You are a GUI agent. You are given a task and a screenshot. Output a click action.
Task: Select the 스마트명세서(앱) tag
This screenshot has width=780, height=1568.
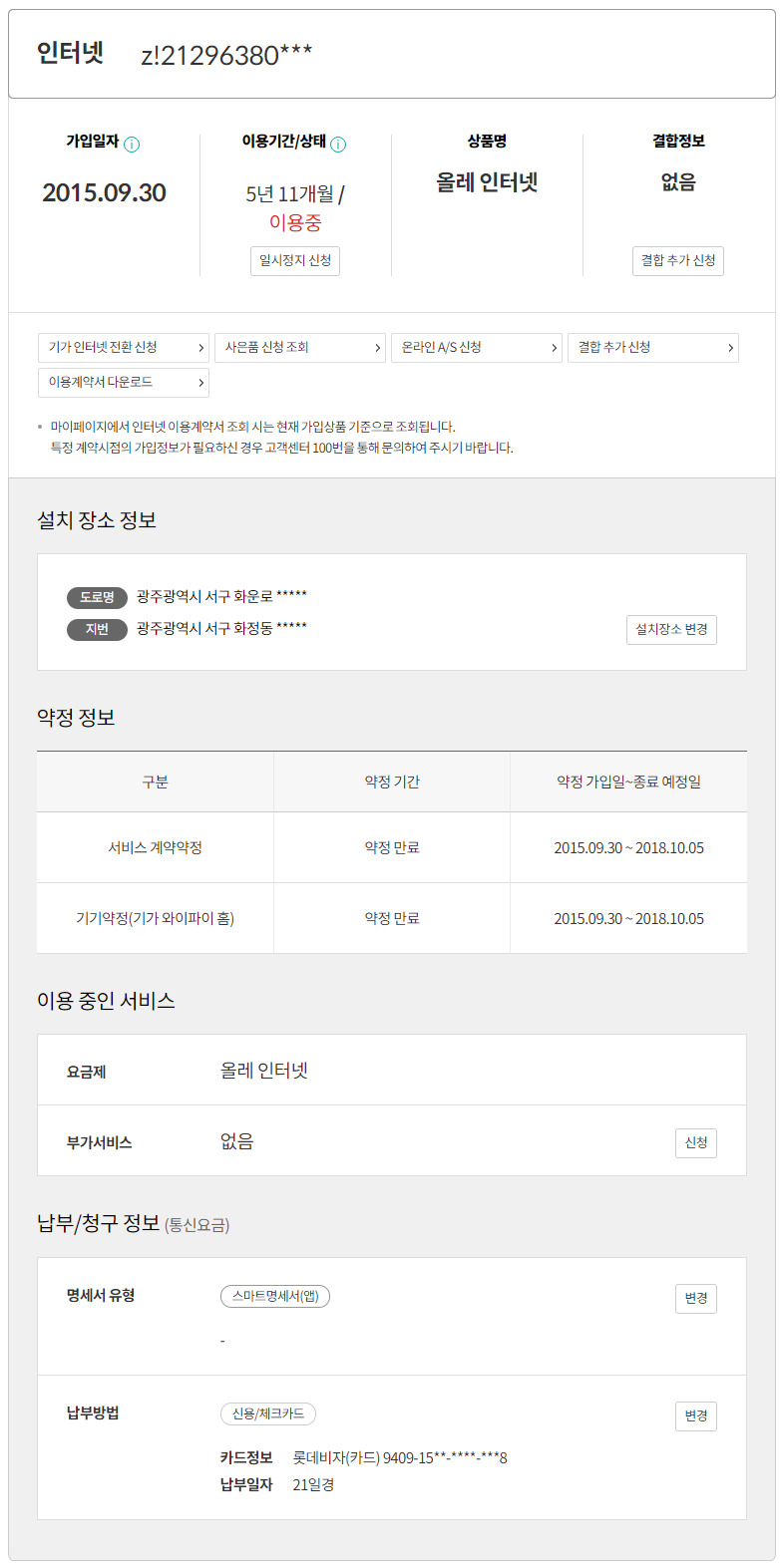(x=275, y=1296)
